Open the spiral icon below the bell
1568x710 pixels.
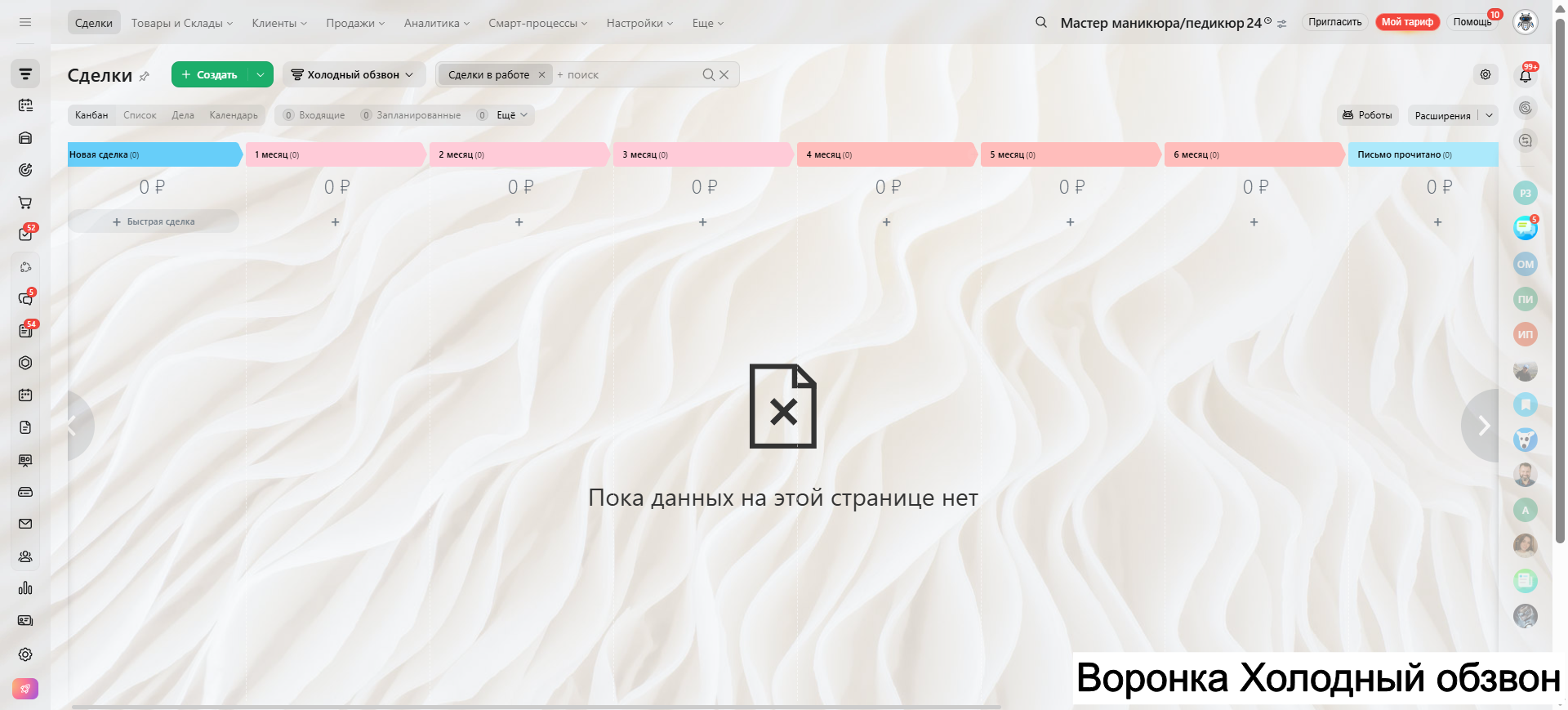click(x=1526, y=108)
